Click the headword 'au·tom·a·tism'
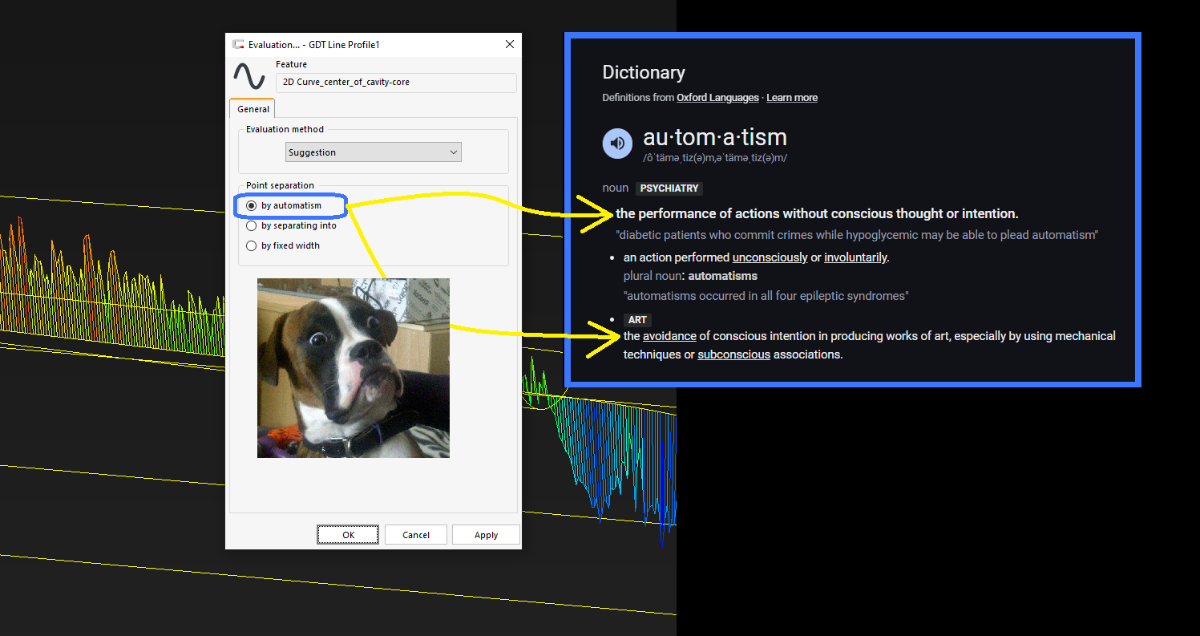 [x=715, y=137]
